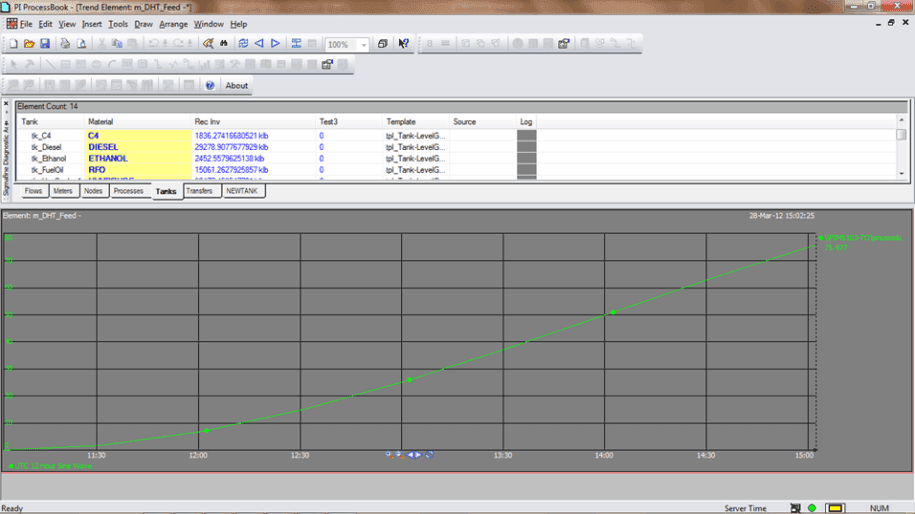Click the C4 Rec Inv value

tap(231, 135)
